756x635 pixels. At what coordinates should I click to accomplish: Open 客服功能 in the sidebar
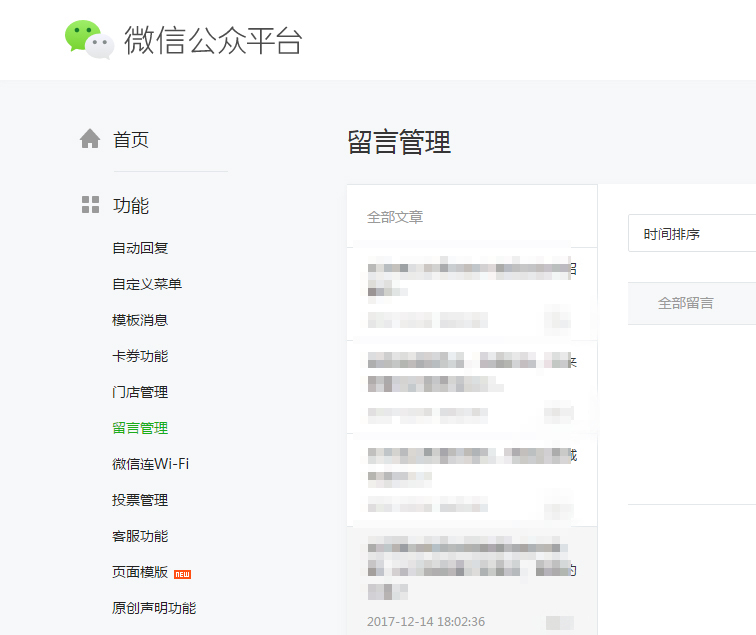click(x=140, y=536)
